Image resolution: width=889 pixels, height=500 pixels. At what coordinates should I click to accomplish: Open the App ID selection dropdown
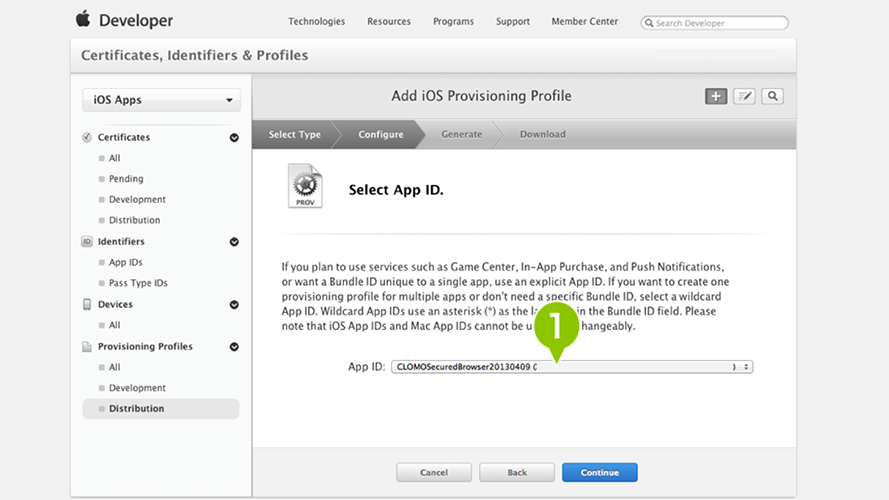click(x=572, y=367)
